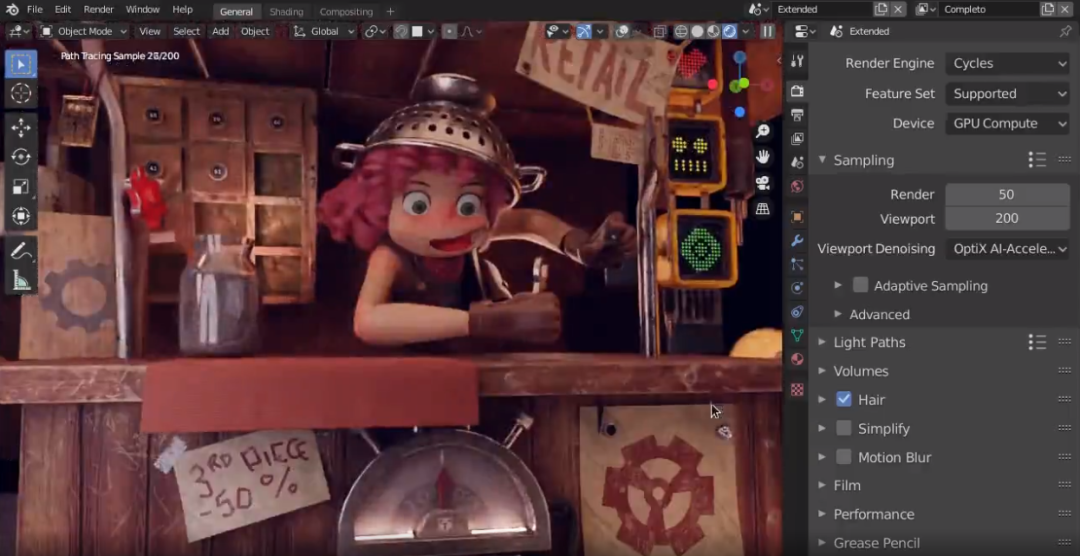
Task: Open the Object Data properties tab
Action: 797,336
